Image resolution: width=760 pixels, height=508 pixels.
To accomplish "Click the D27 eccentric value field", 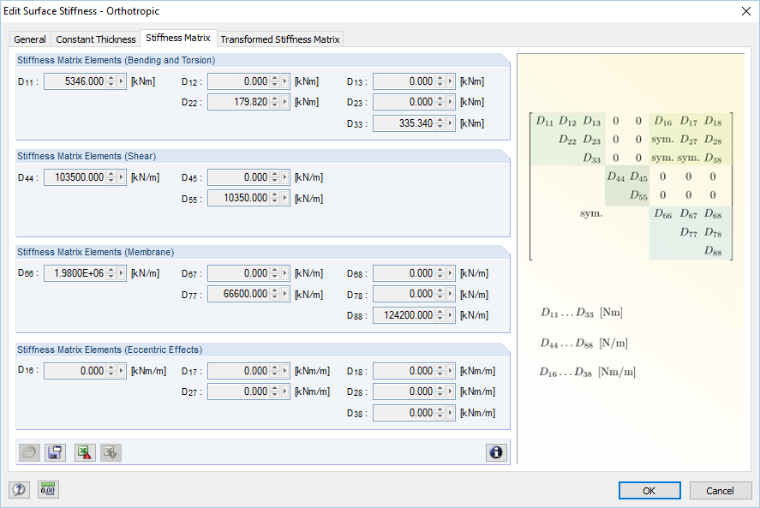I will pyautogui.click(x=239, y=392).
